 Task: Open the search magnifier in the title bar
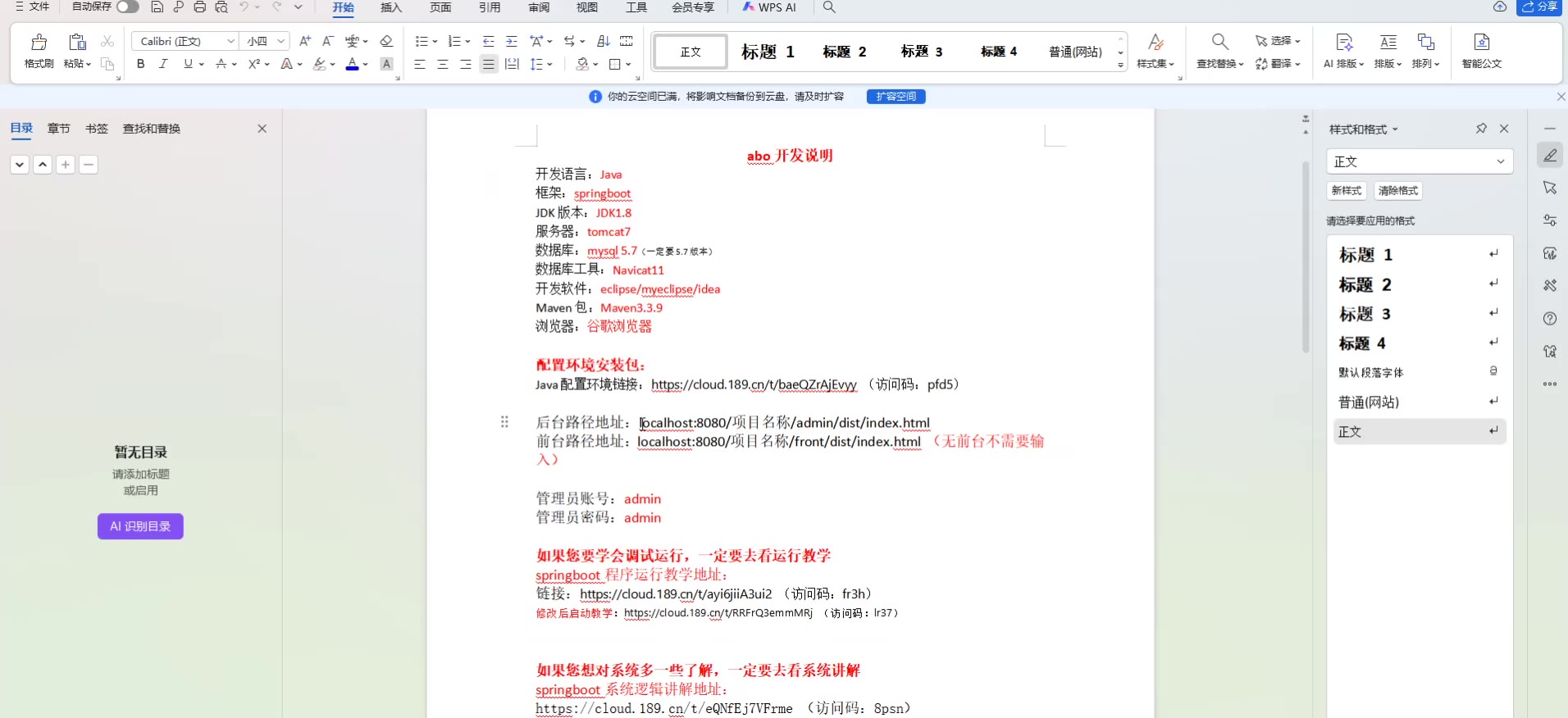pos(829,7)
